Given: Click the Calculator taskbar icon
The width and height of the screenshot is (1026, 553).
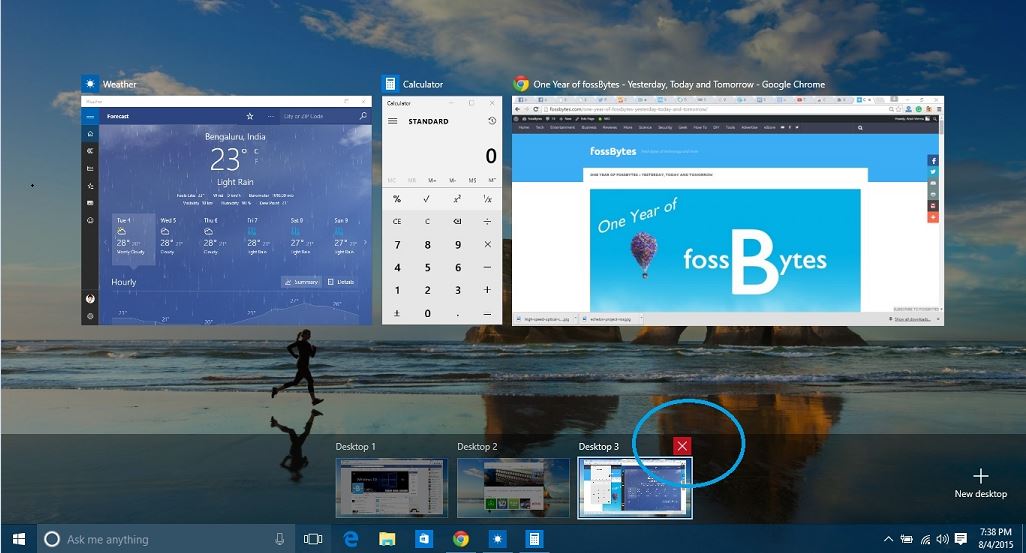Looking at the screenshot, I should pyautogui.click(x=534, y=539).
